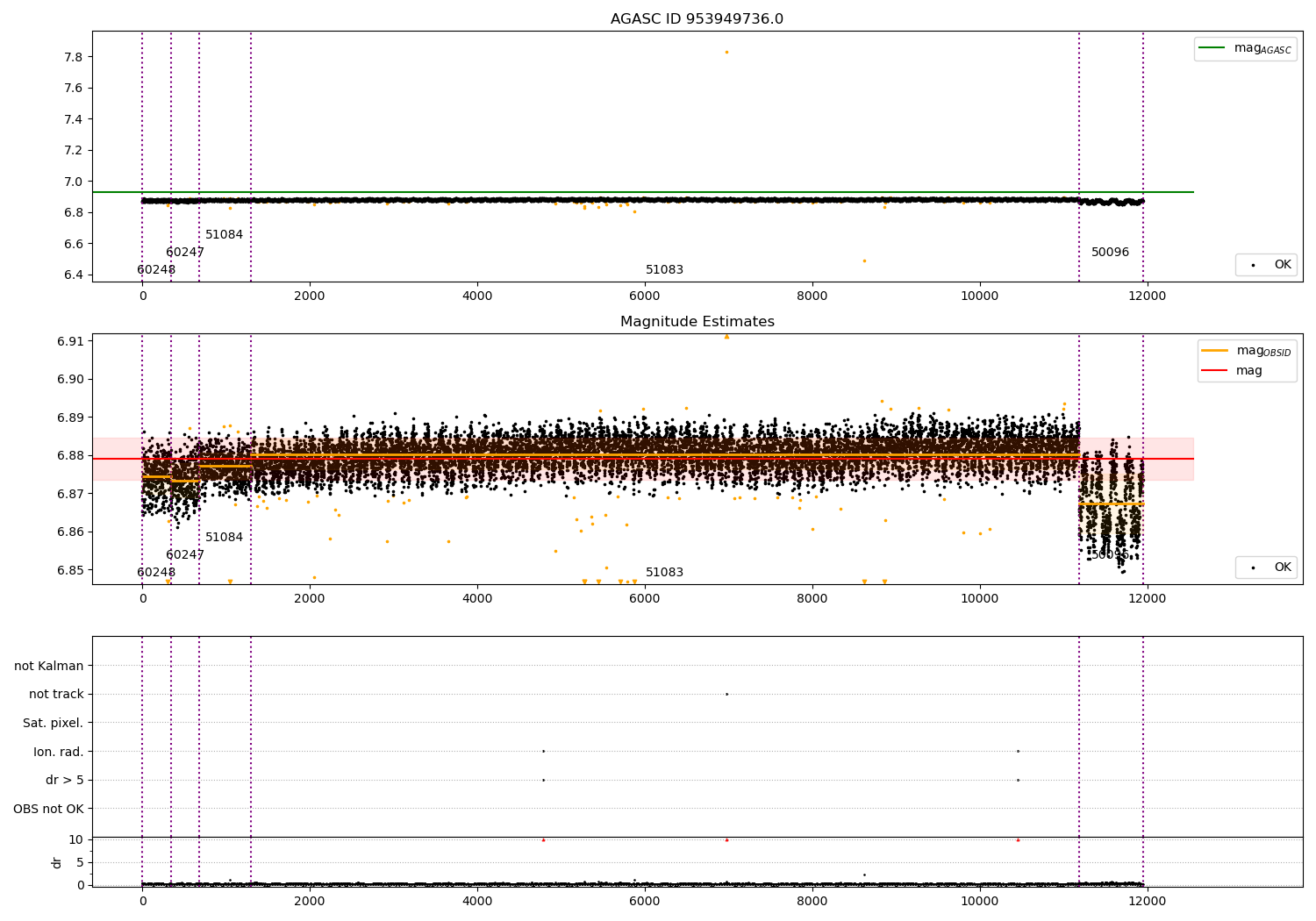This screenshot has width=1316, height=921.
Task: Click the 'Ion. rad.' axis label
Action: pyautogui.click(x=59, y=752)
